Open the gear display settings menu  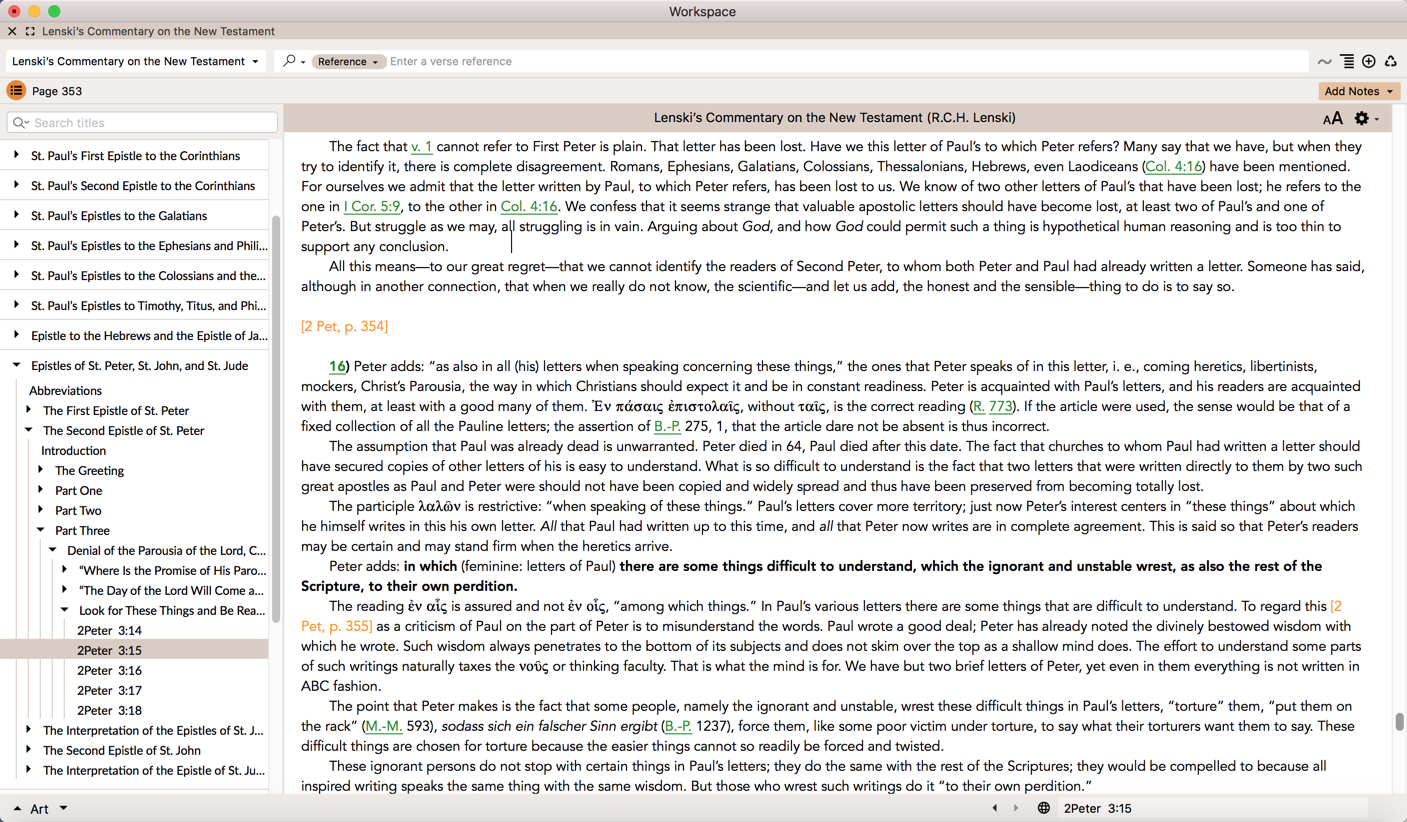click(x=1366, y=118)
